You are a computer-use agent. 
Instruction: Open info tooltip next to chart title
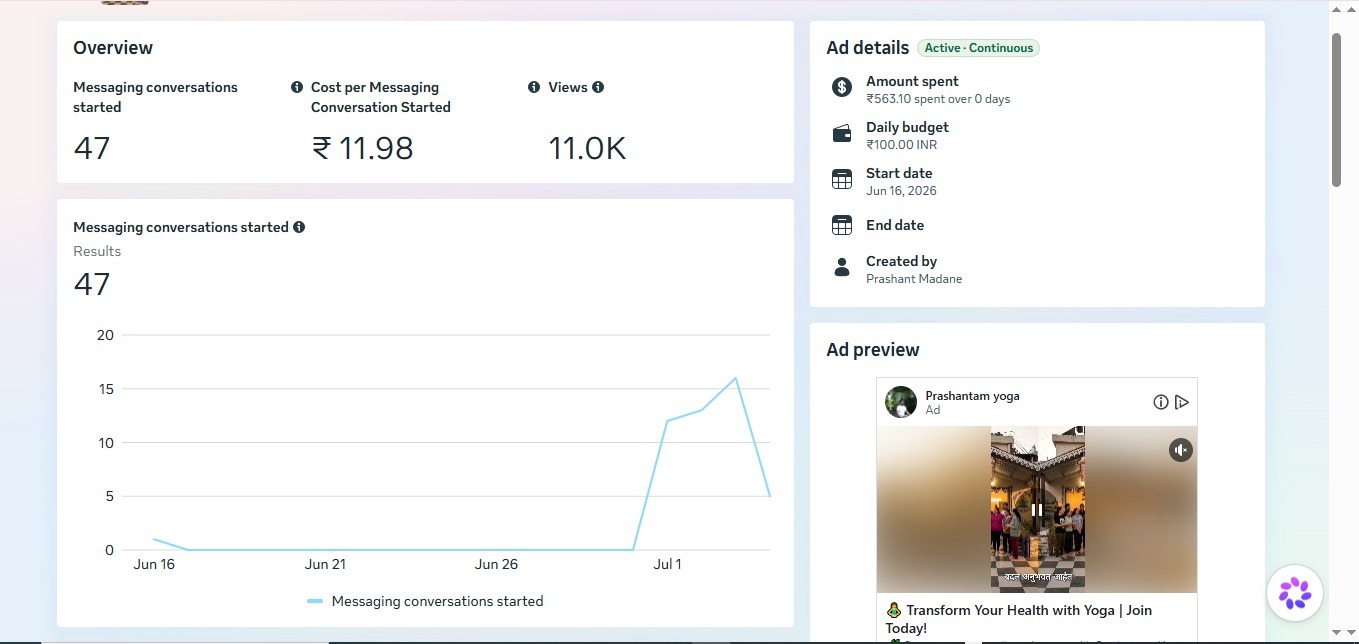pos(299,227)
